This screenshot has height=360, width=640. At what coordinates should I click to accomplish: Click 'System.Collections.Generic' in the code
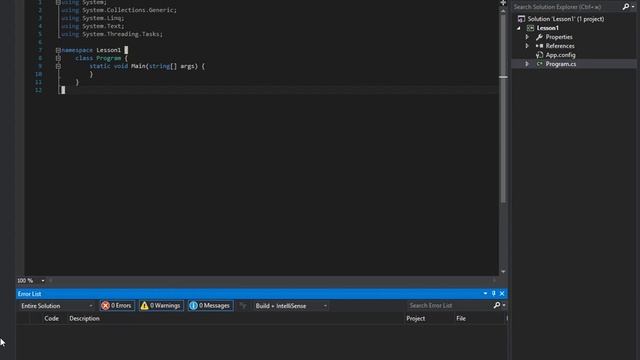pyautogui.click(x=128, y=10)
